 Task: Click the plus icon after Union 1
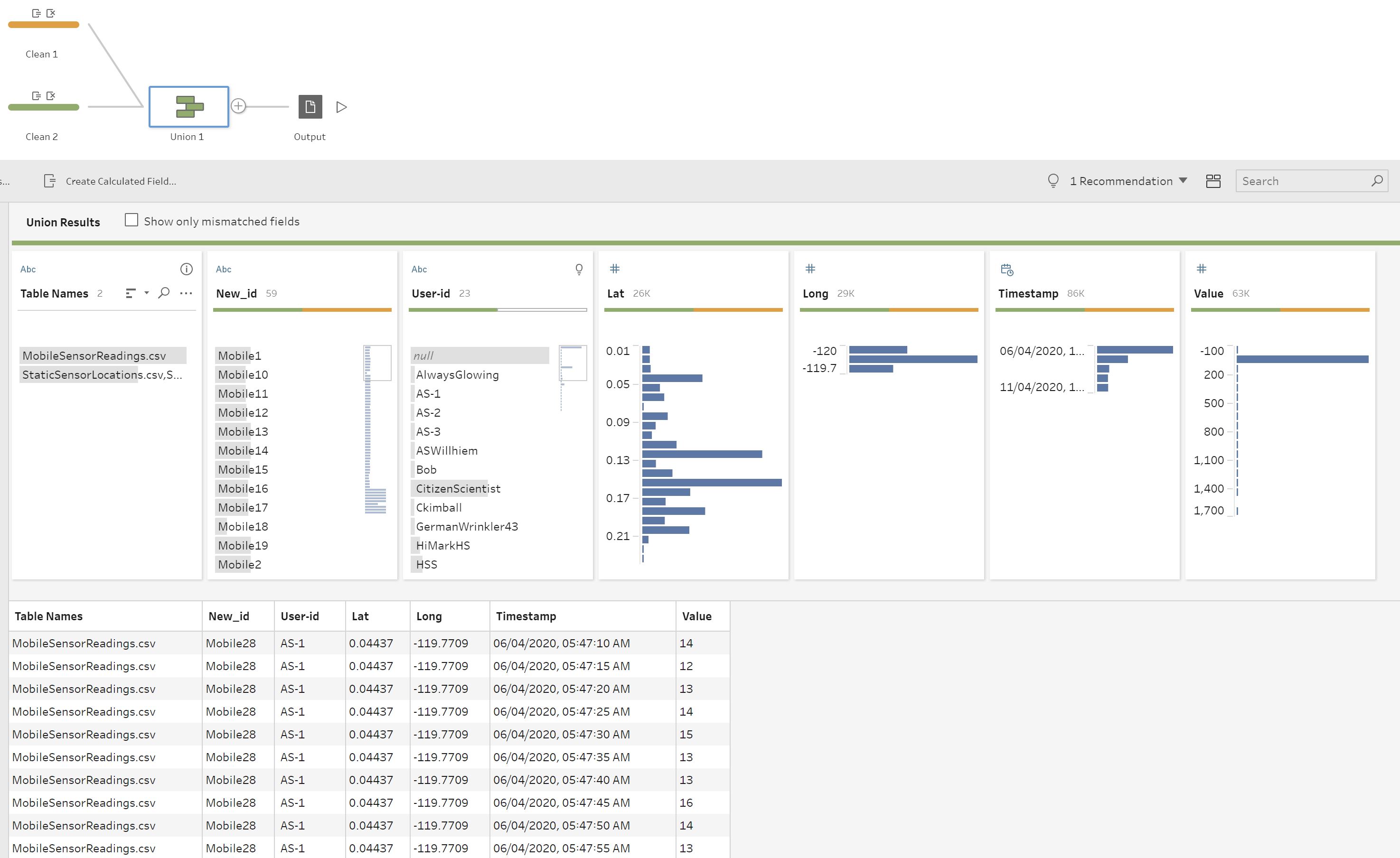(239, 106)
